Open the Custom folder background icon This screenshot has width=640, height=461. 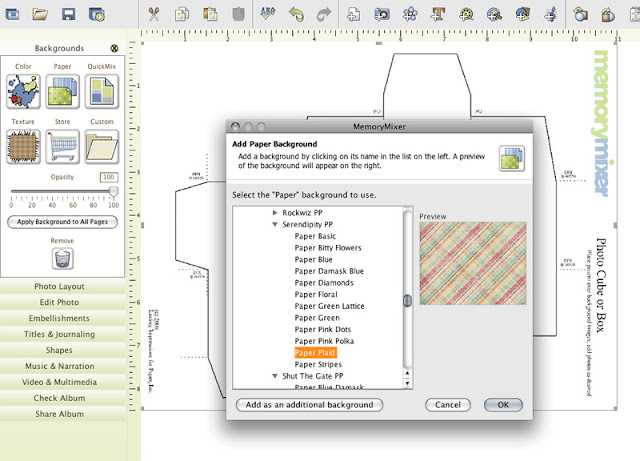102,147
